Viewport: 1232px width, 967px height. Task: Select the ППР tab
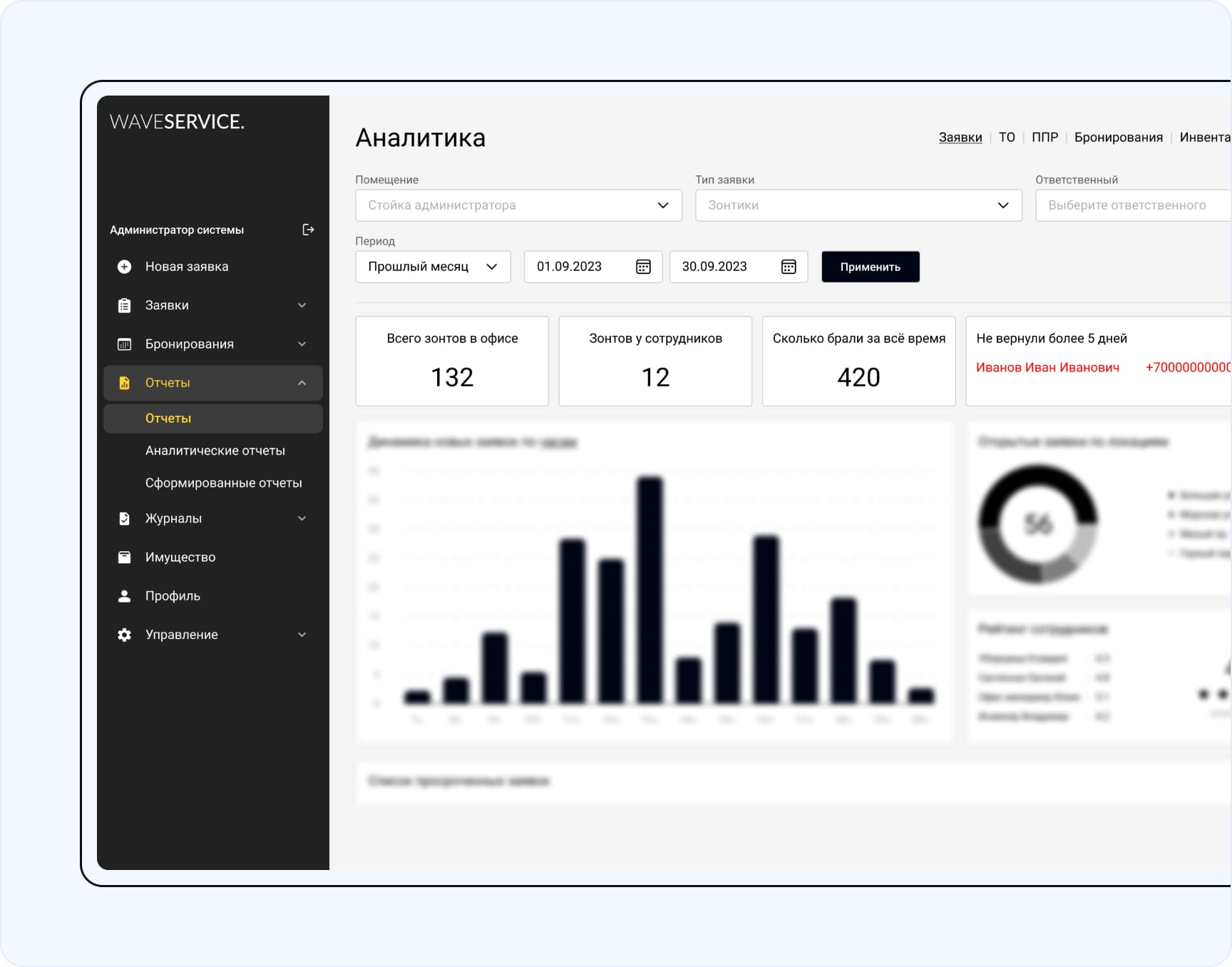coord(1044,138)
